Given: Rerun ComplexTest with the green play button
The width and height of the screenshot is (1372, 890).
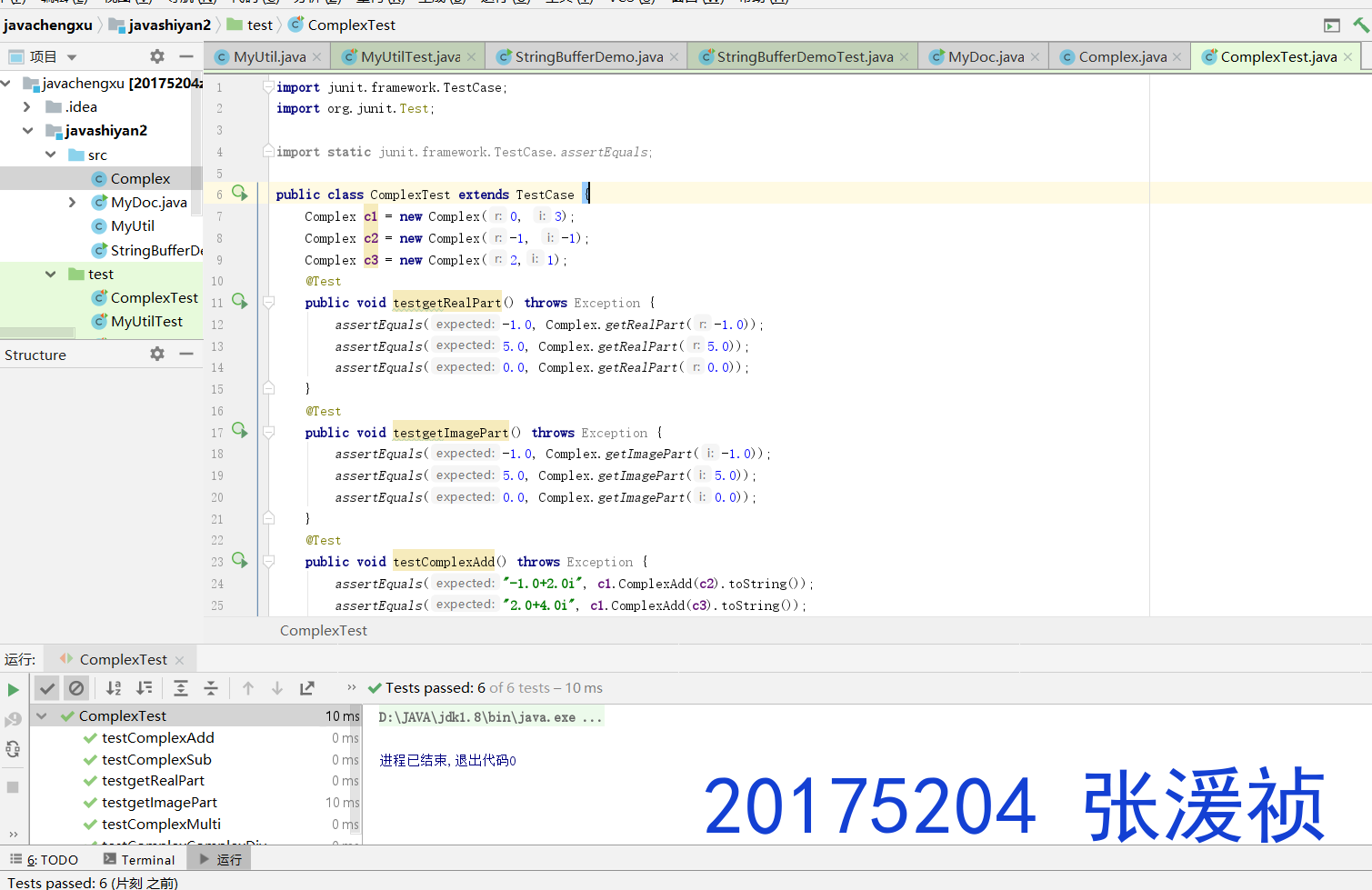Looking at the screenshot, I should tap(13, 690).
